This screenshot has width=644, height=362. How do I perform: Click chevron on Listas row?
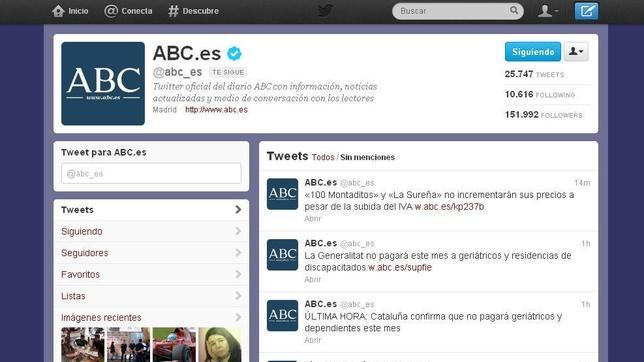point(238,296)
